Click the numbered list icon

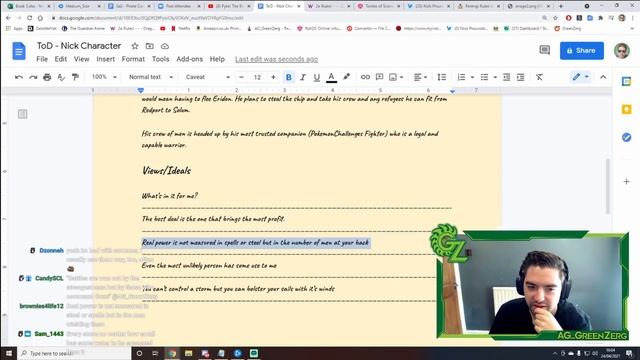[x=461, y=77]
